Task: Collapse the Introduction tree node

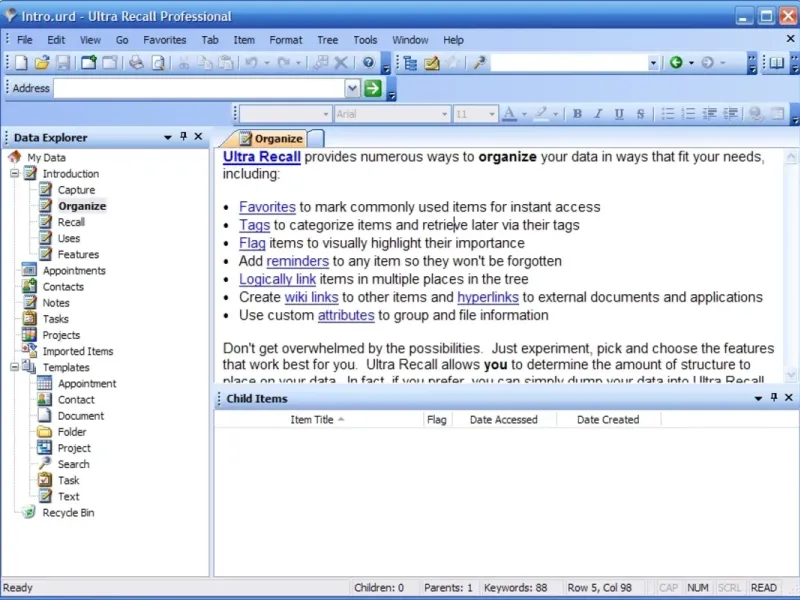Action: click(x=14, y=173)
